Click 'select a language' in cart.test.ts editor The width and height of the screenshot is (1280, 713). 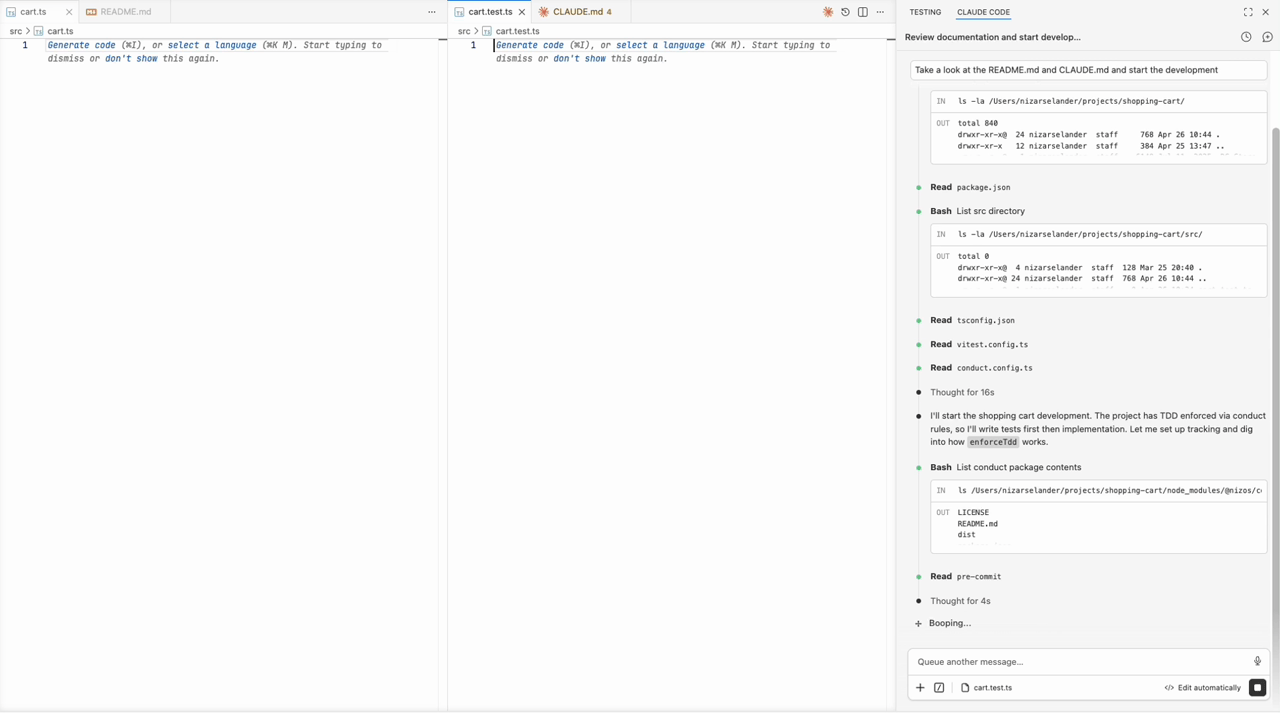point(660,45)
